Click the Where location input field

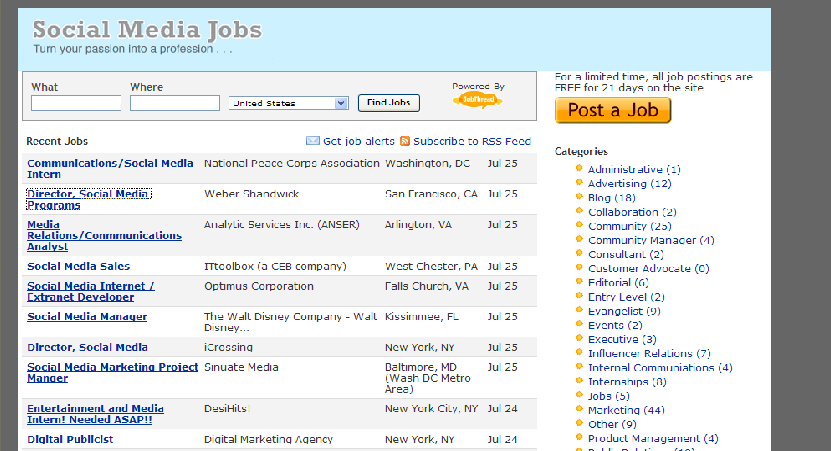[x=175, y=103]
